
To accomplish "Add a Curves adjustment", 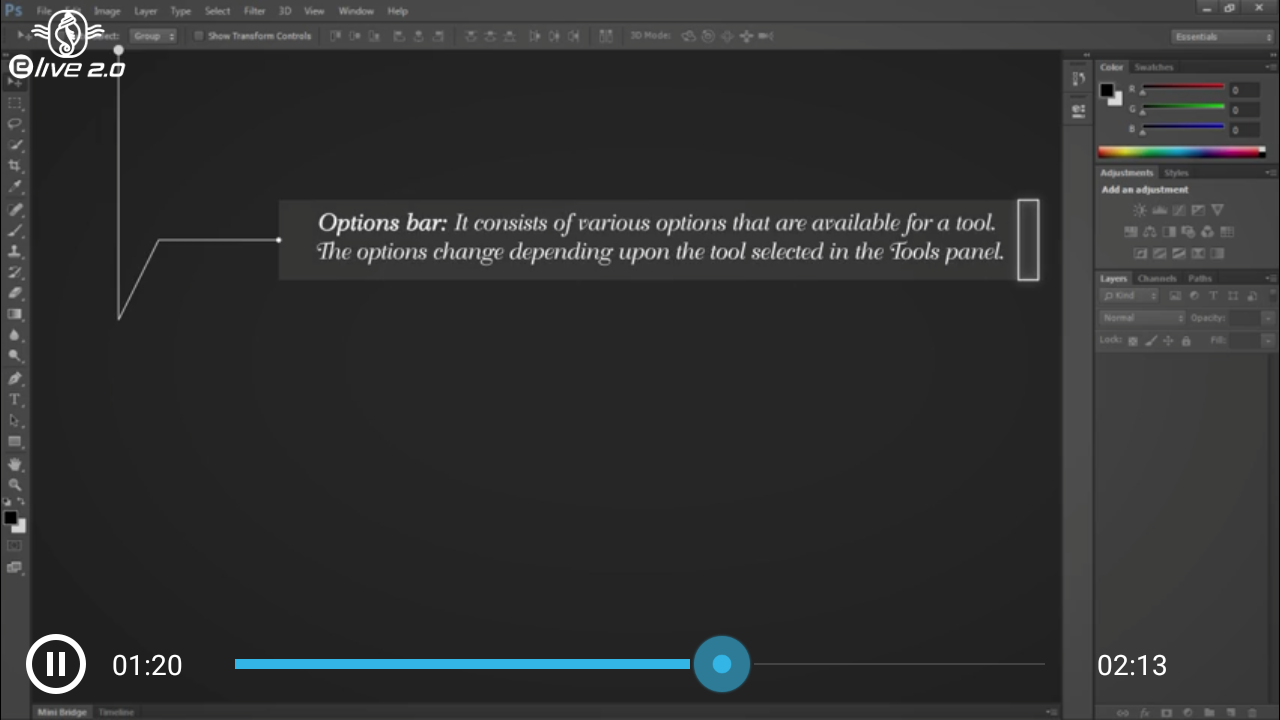I will 1178,210.
